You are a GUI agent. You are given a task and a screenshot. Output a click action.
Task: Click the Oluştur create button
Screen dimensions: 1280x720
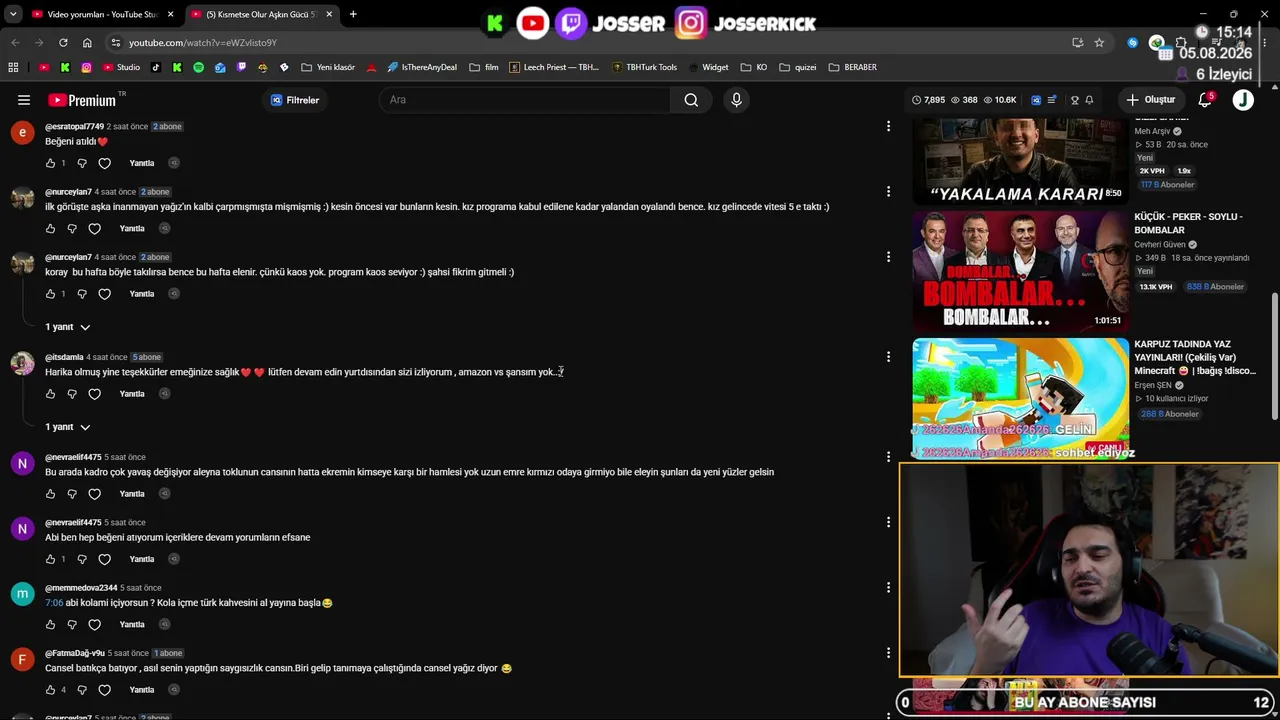[x=1151, y=100]
